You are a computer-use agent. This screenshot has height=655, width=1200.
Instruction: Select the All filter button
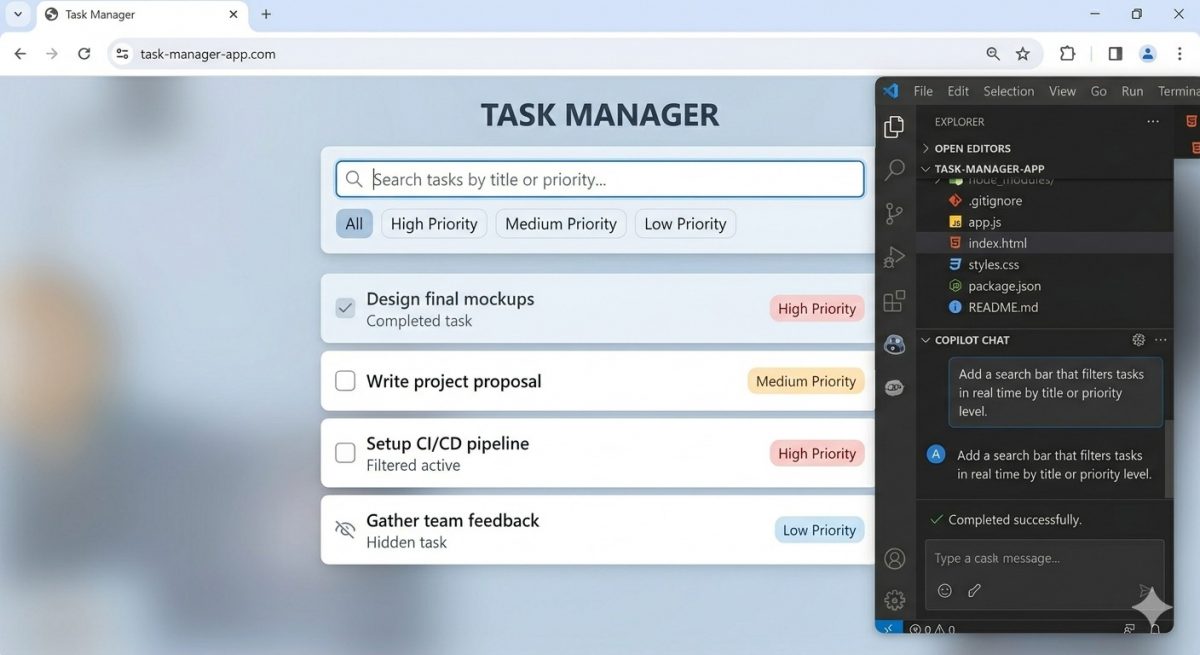click(x=354, y=223)
